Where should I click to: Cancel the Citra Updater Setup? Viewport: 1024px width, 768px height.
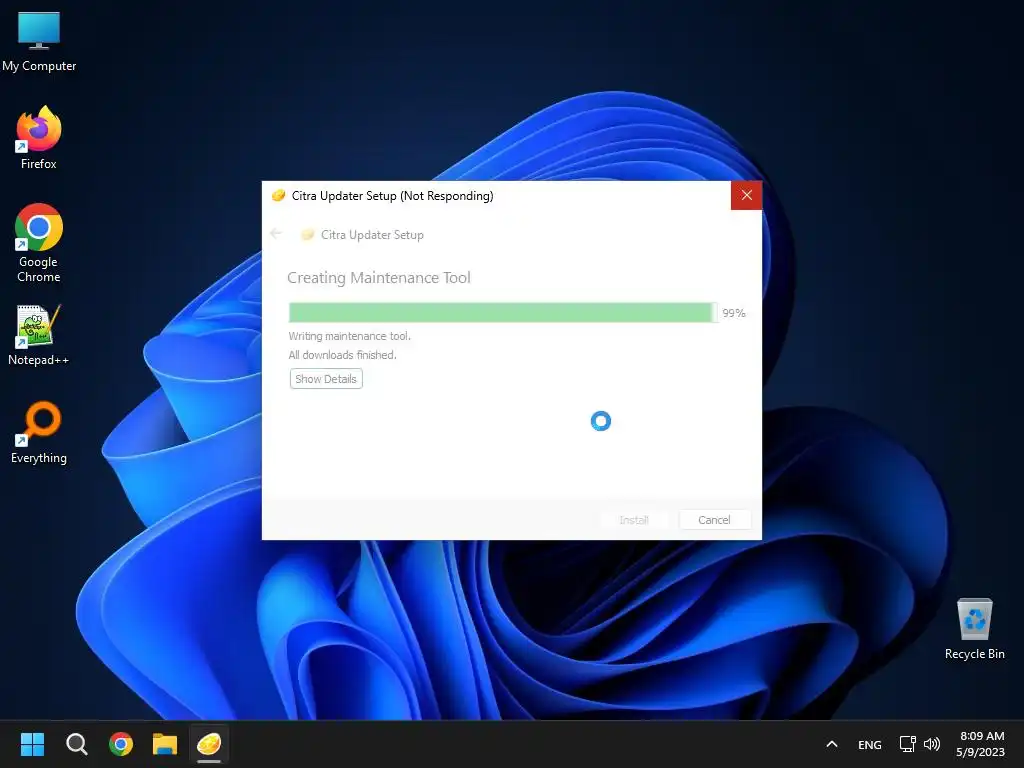[714, 520]
